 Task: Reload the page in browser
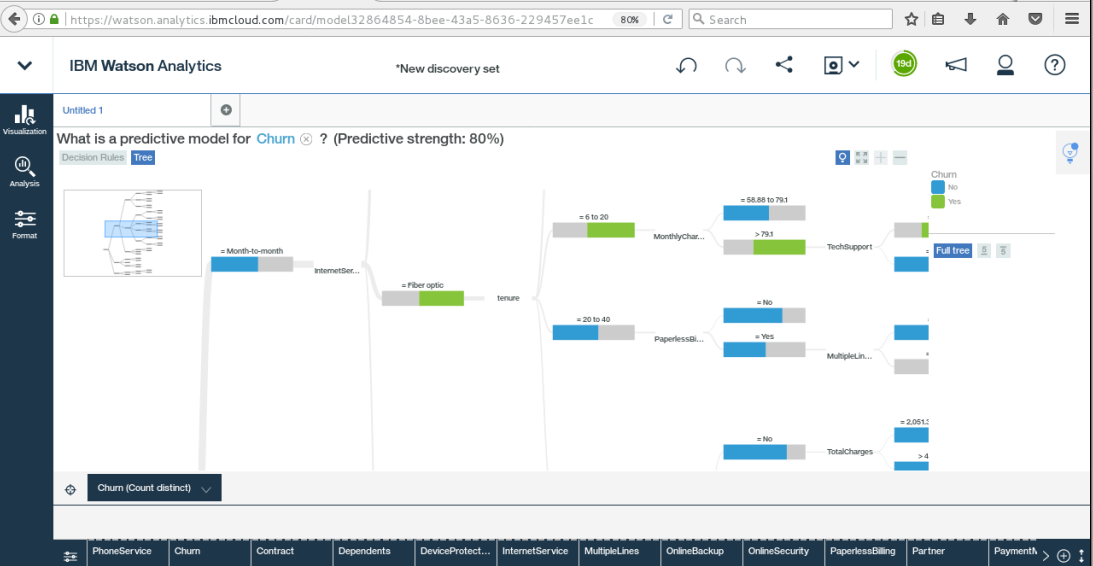click(x=668, y=20)
